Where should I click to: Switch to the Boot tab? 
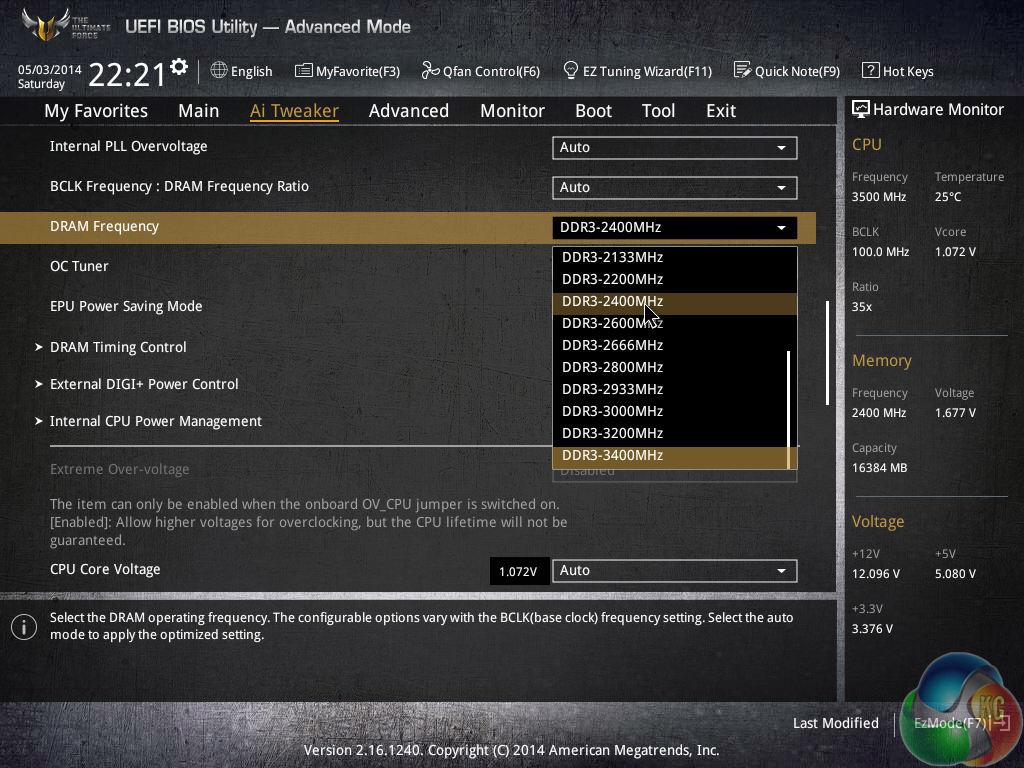tap(593, 111)
